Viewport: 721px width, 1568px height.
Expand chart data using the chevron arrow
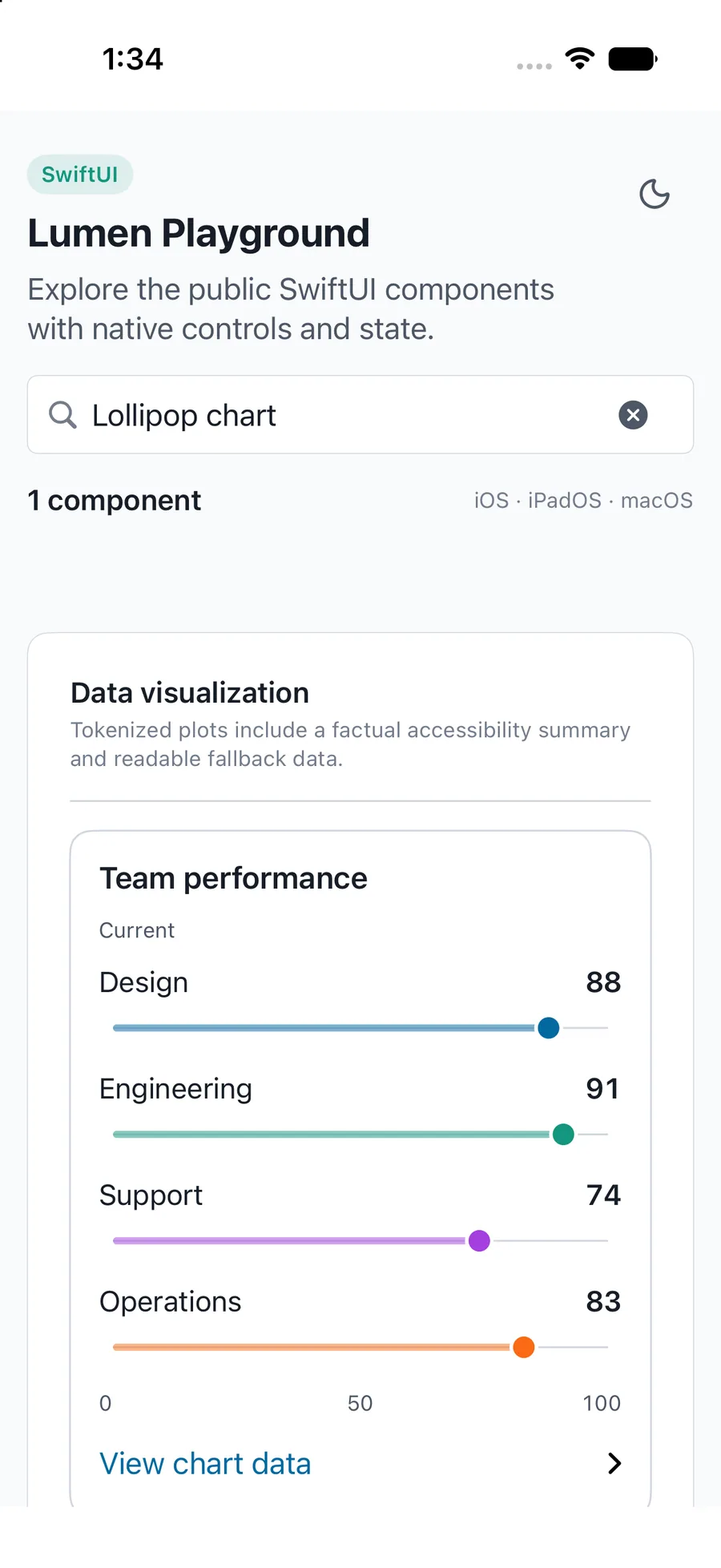(x=614, y=1464)
